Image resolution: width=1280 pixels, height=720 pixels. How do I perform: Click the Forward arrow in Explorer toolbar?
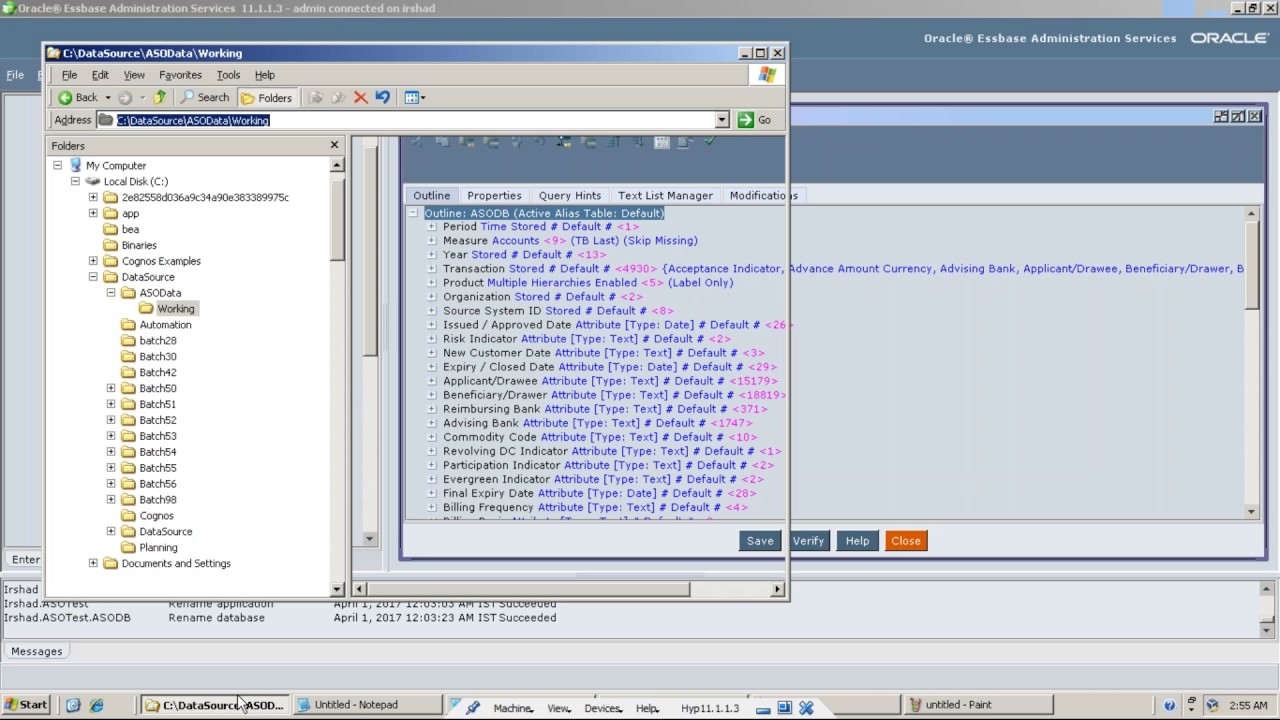125,97
